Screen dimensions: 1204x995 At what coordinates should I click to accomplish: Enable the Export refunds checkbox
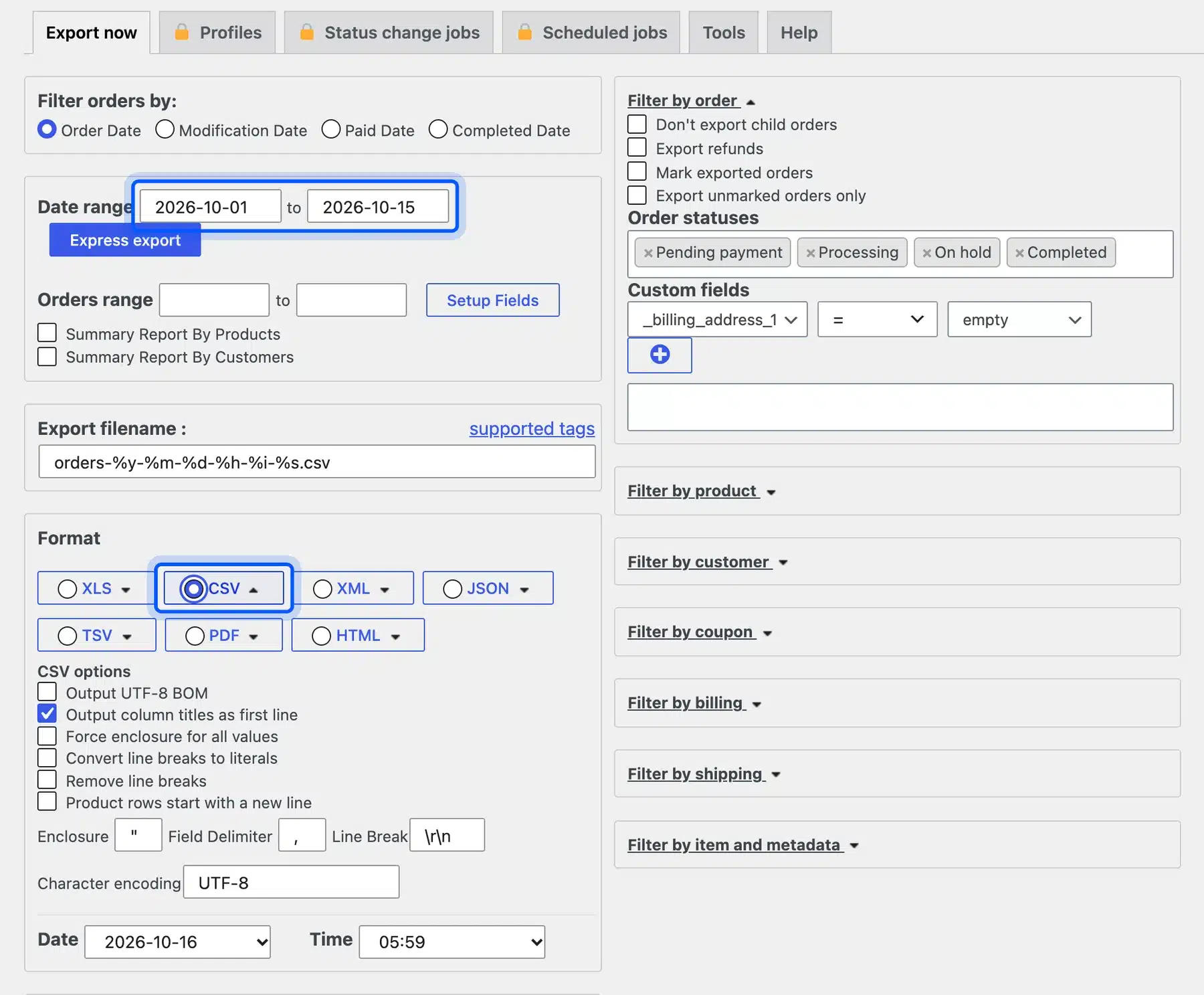637,147
